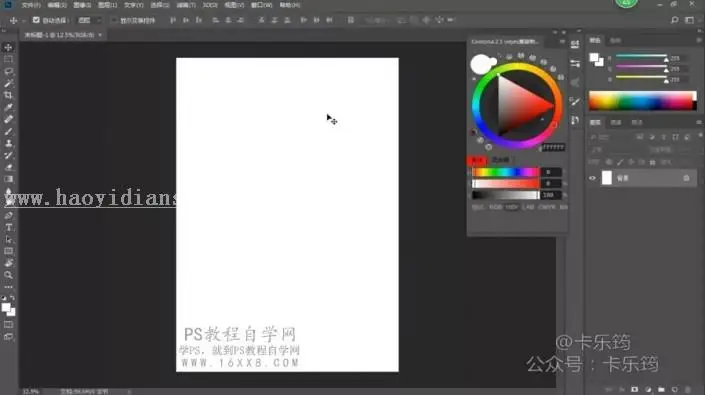Select the Path Selection tool
The width and height of the screenshot is (705, 395).
pyautogui.click(x=8, y=240)
